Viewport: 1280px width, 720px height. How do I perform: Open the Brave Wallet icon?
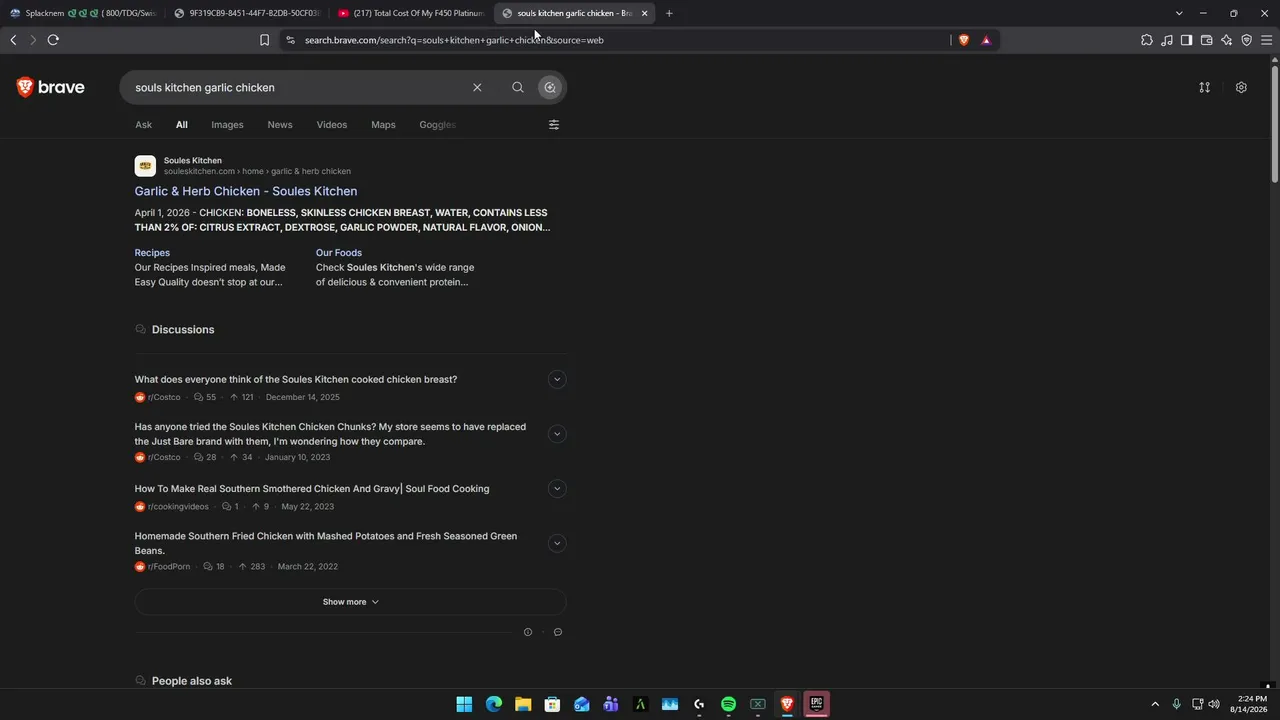click(x=1206, y=40)
